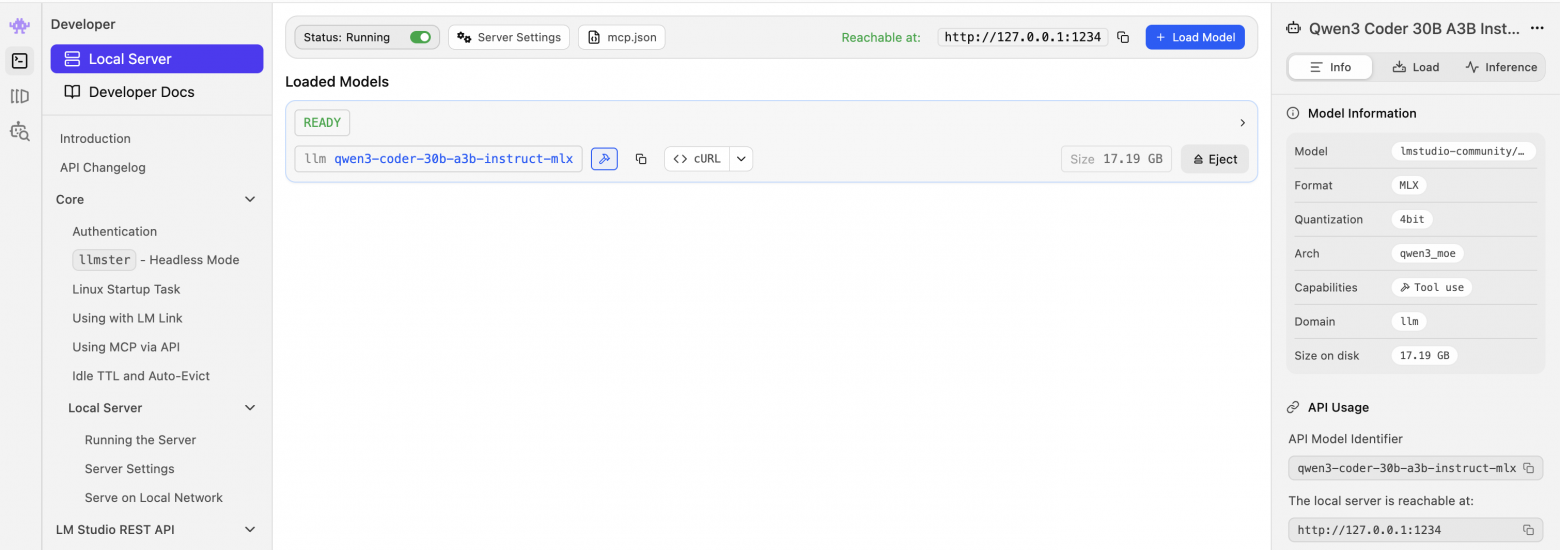This screenshot has width=1560, height=550.
Task: Select the Developer terminal icon in the left rail
Action: [19, 61]
